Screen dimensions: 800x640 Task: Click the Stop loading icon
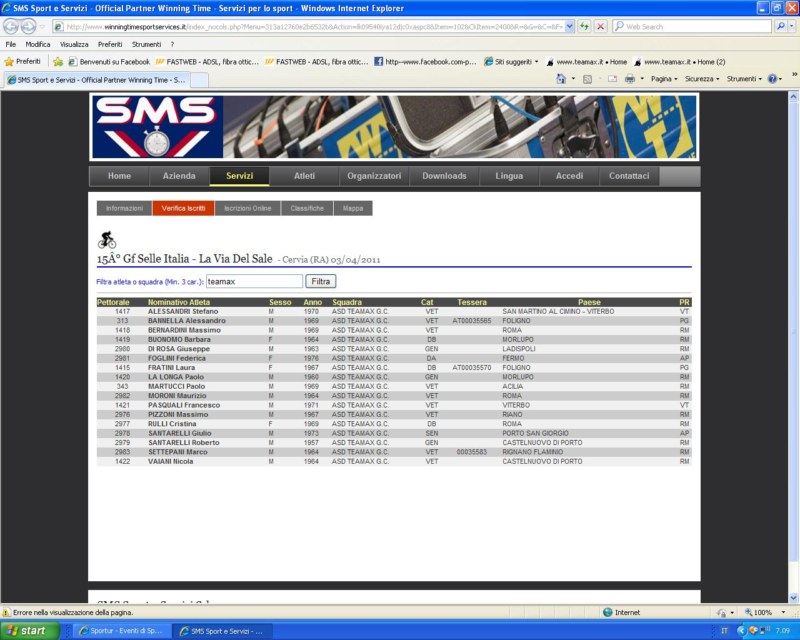click(600, 26)
